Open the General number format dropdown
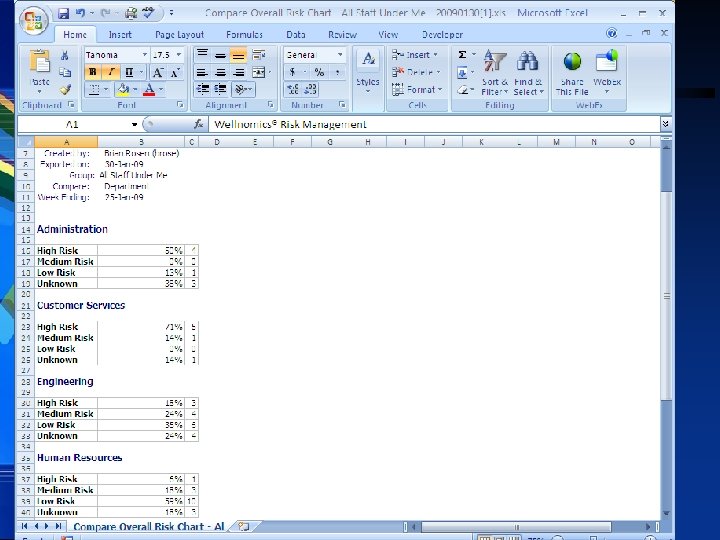Image resolution: width=720 pixels, height=540 pixels. [x=340, y=55]
